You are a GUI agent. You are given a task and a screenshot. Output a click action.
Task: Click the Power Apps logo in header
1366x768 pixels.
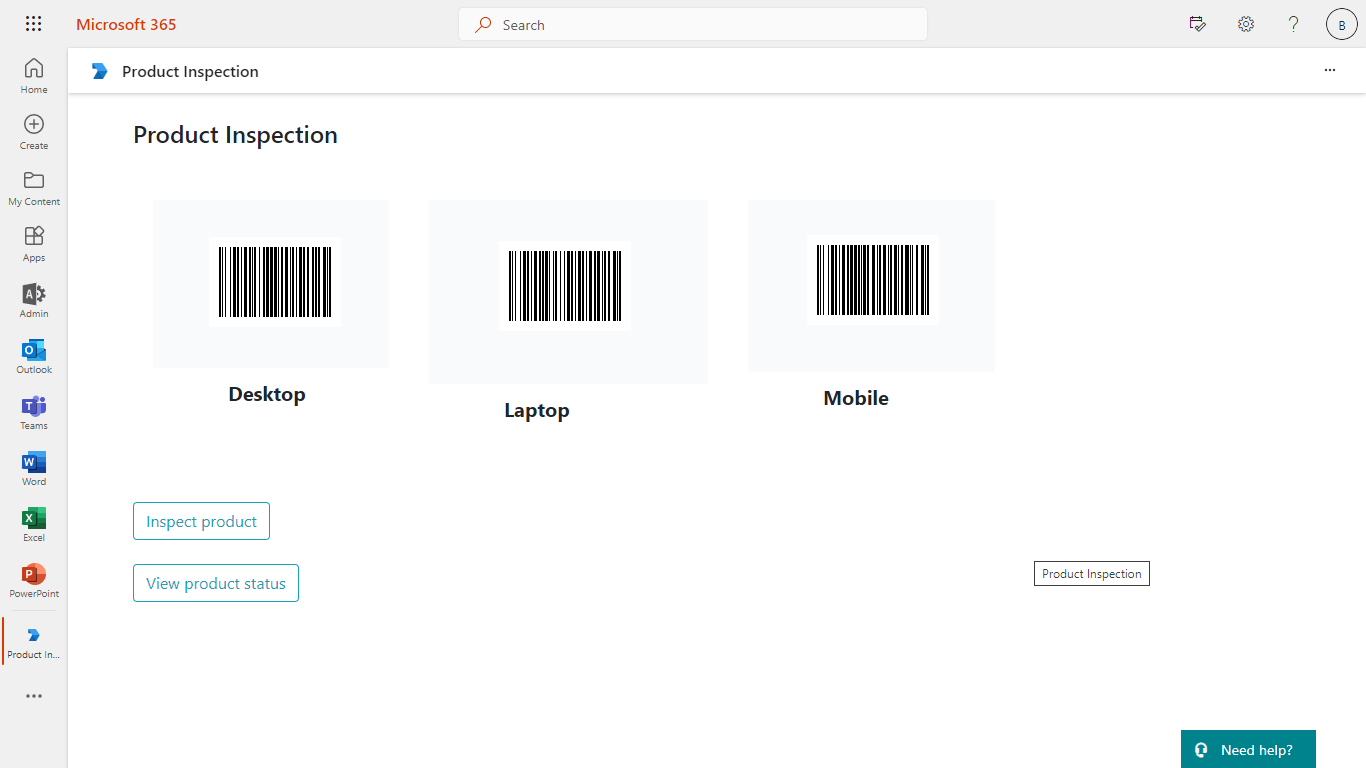99,71
